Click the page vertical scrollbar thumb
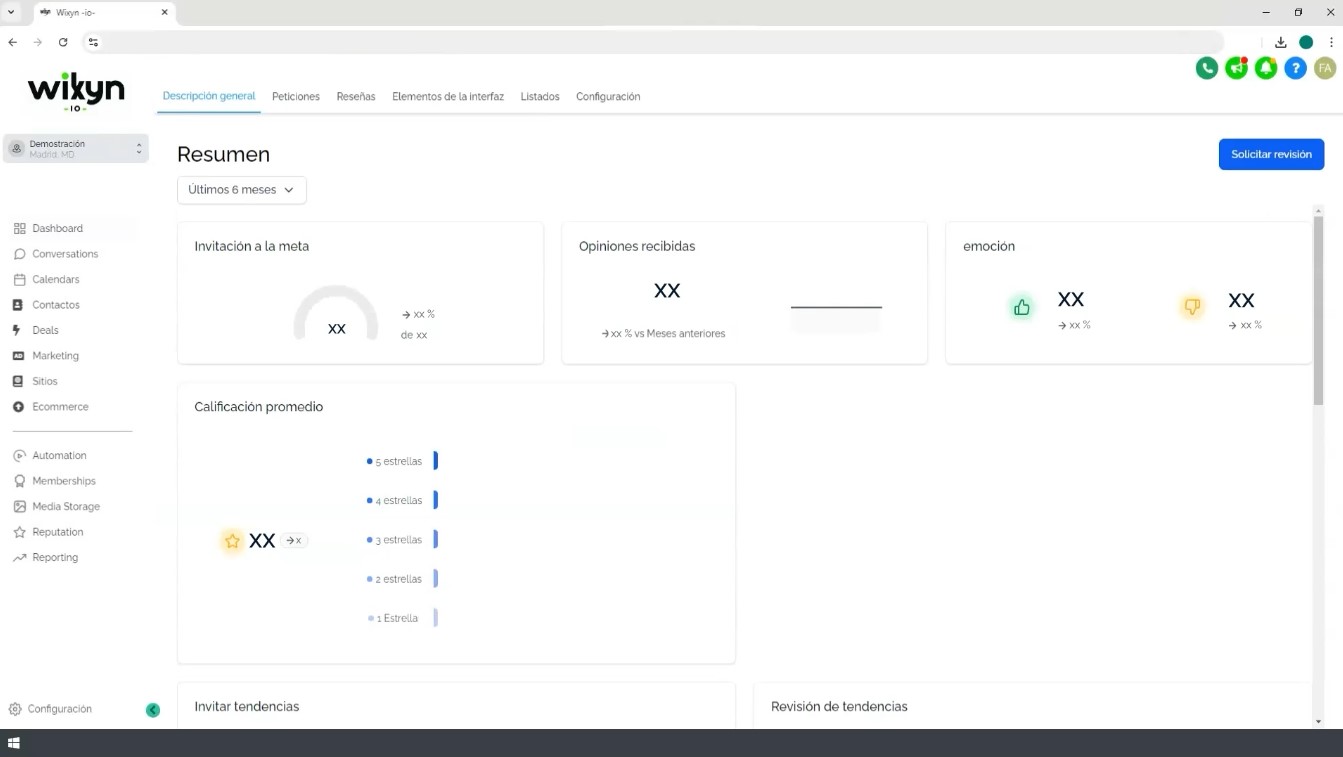 click(1318, 310)
